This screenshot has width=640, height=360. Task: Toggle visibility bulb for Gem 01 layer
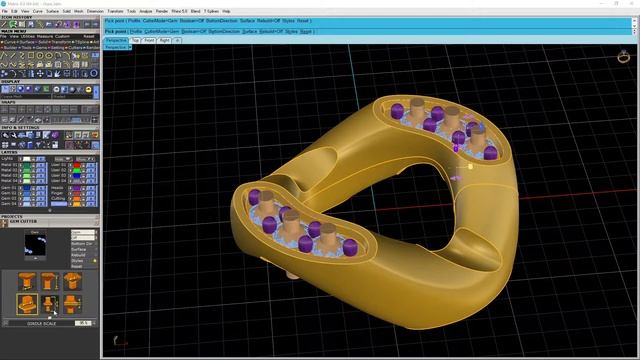[x=20, y=188]
